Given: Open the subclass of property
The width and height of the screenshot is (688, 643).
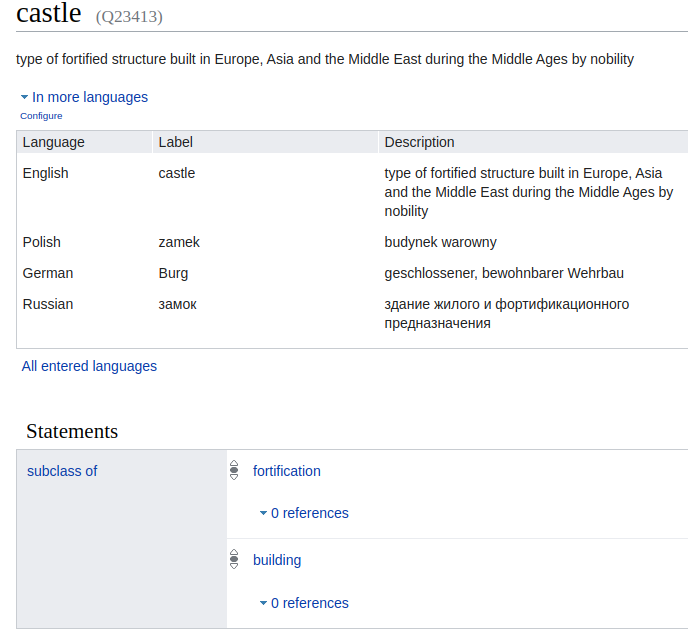Looking at the screenshot, I should click(62, 471).
